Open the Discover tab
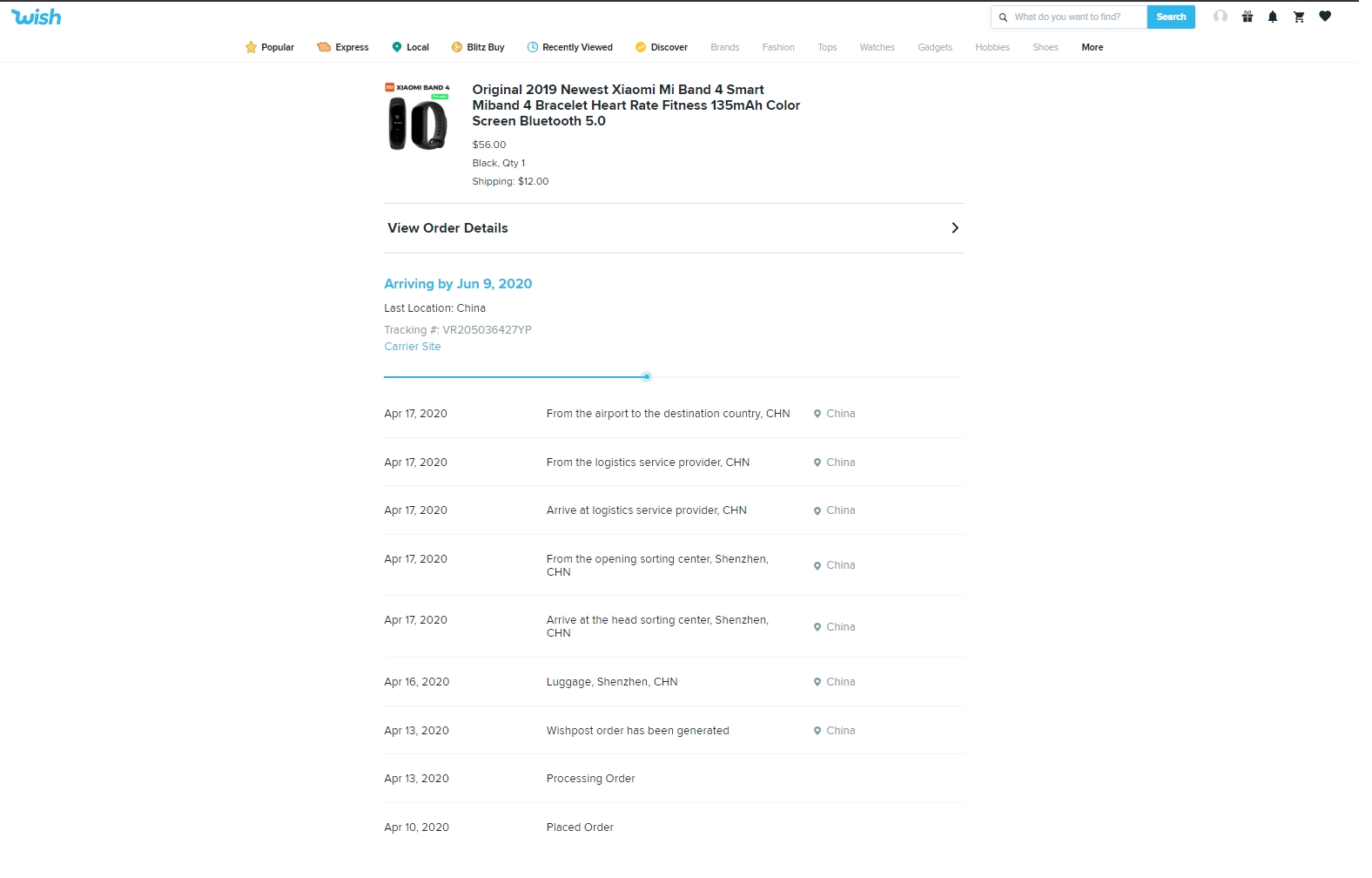 tap(662, 47)
